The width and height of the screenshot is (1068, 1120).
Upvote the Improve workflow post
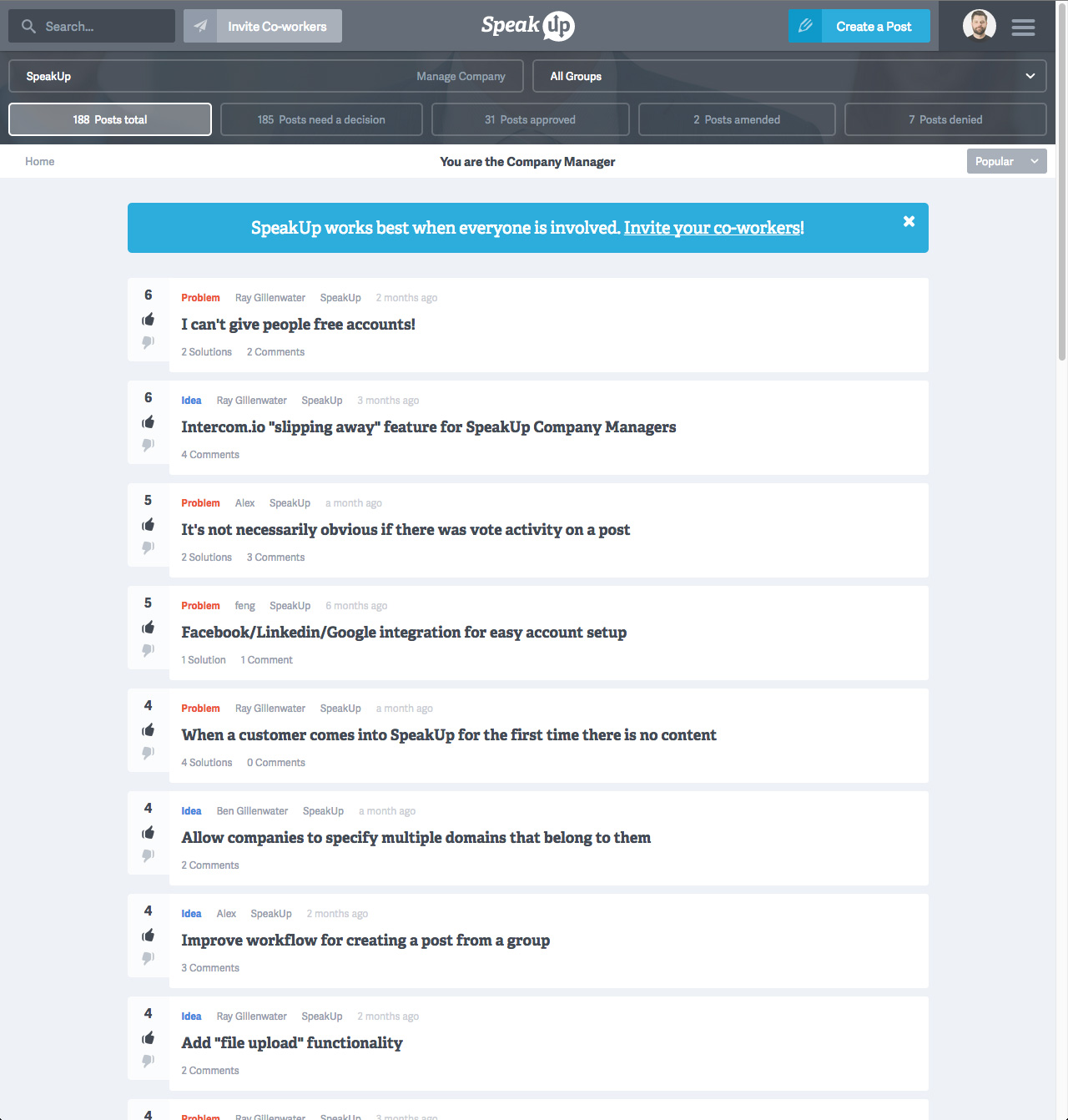coord(149,936)
